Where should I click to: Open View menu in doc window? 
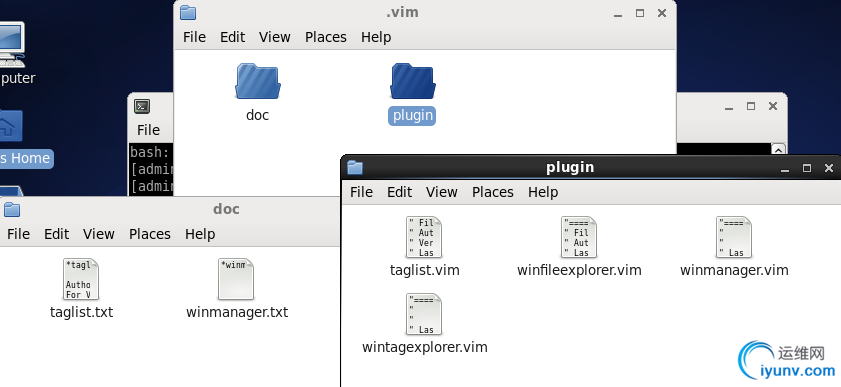(99, 234)
